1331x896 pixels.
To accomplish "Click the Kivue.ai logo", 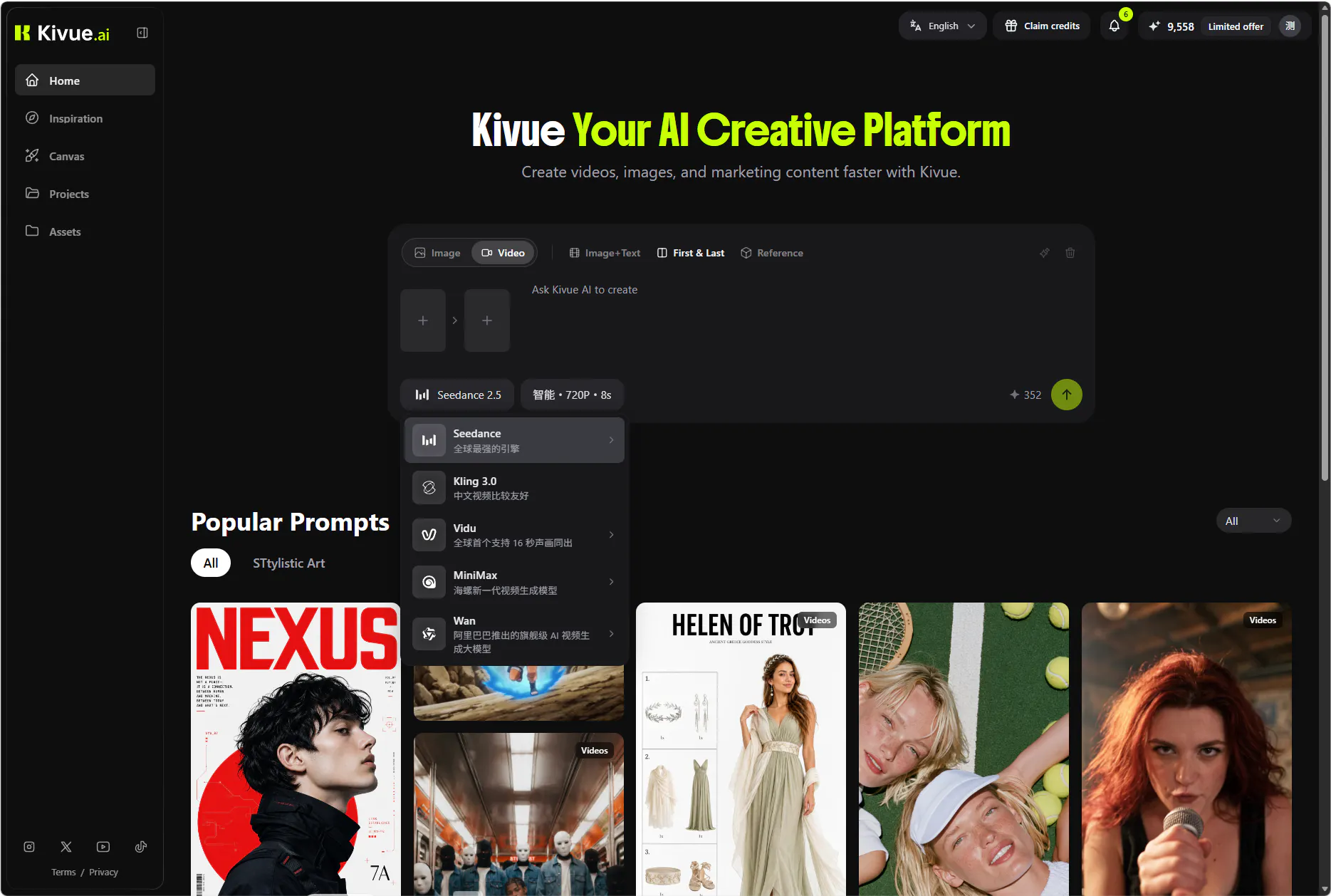I will (62, 33).
